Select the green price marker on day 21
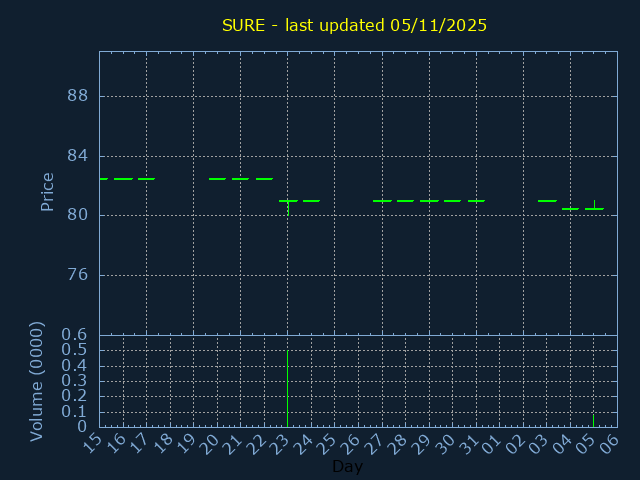The width and height of the screenshot is (640, 480). (240, 179)
